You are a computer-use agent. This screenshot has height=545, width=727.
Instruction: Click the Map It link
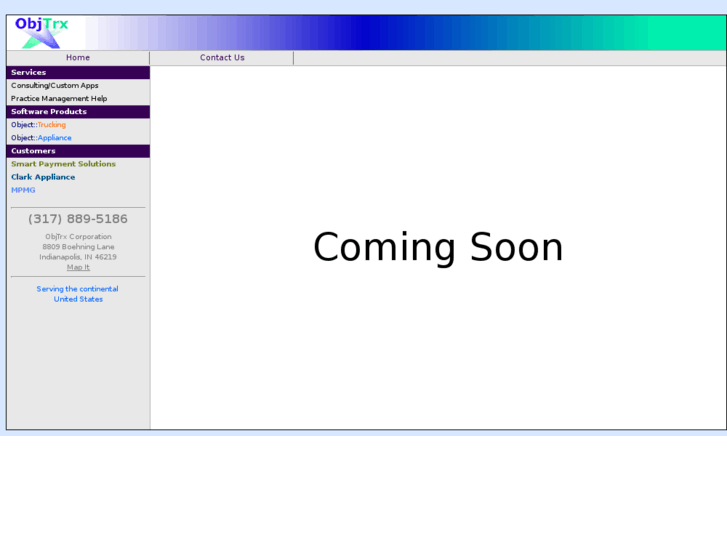tap(78, 267)
